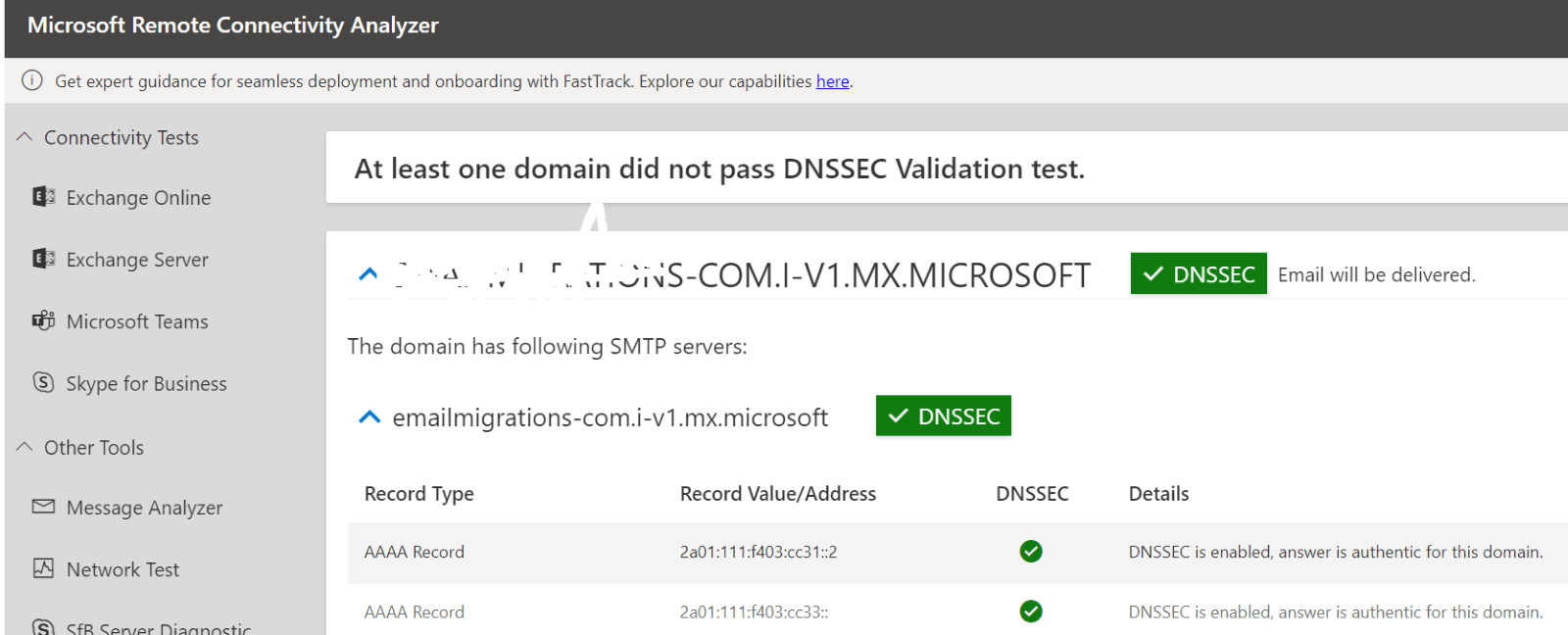This screenshot has height=635, width=1568.
Task: Select address 2a01:111:f403:cc33::
Action: (754, 611)
